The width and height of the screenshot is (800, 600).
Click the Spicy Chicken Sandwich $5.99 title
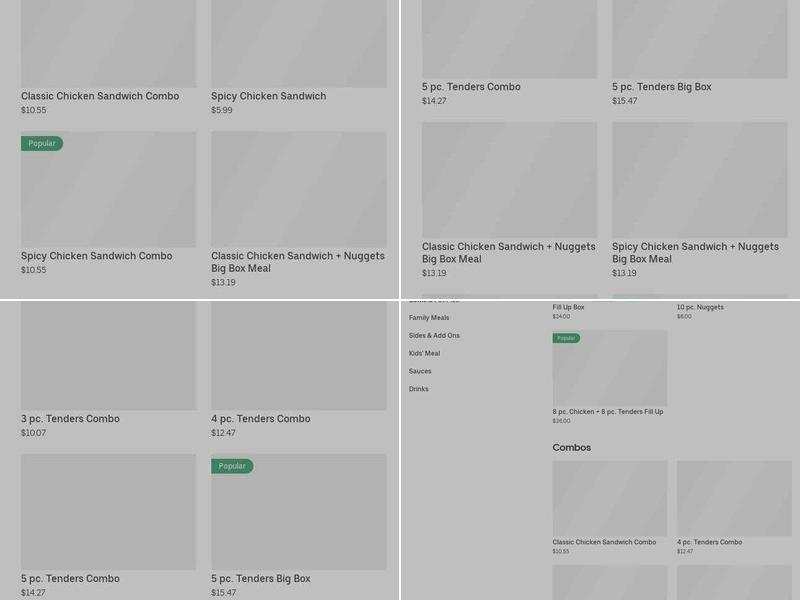(268, 97)
